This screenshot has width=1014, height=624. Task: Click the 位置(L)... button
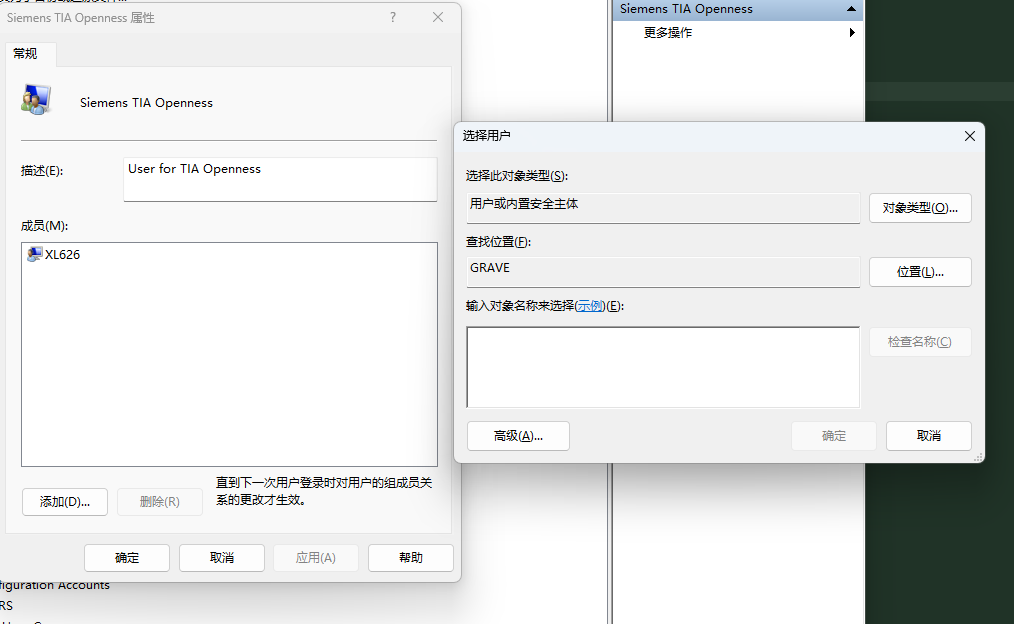pos(920,272)
